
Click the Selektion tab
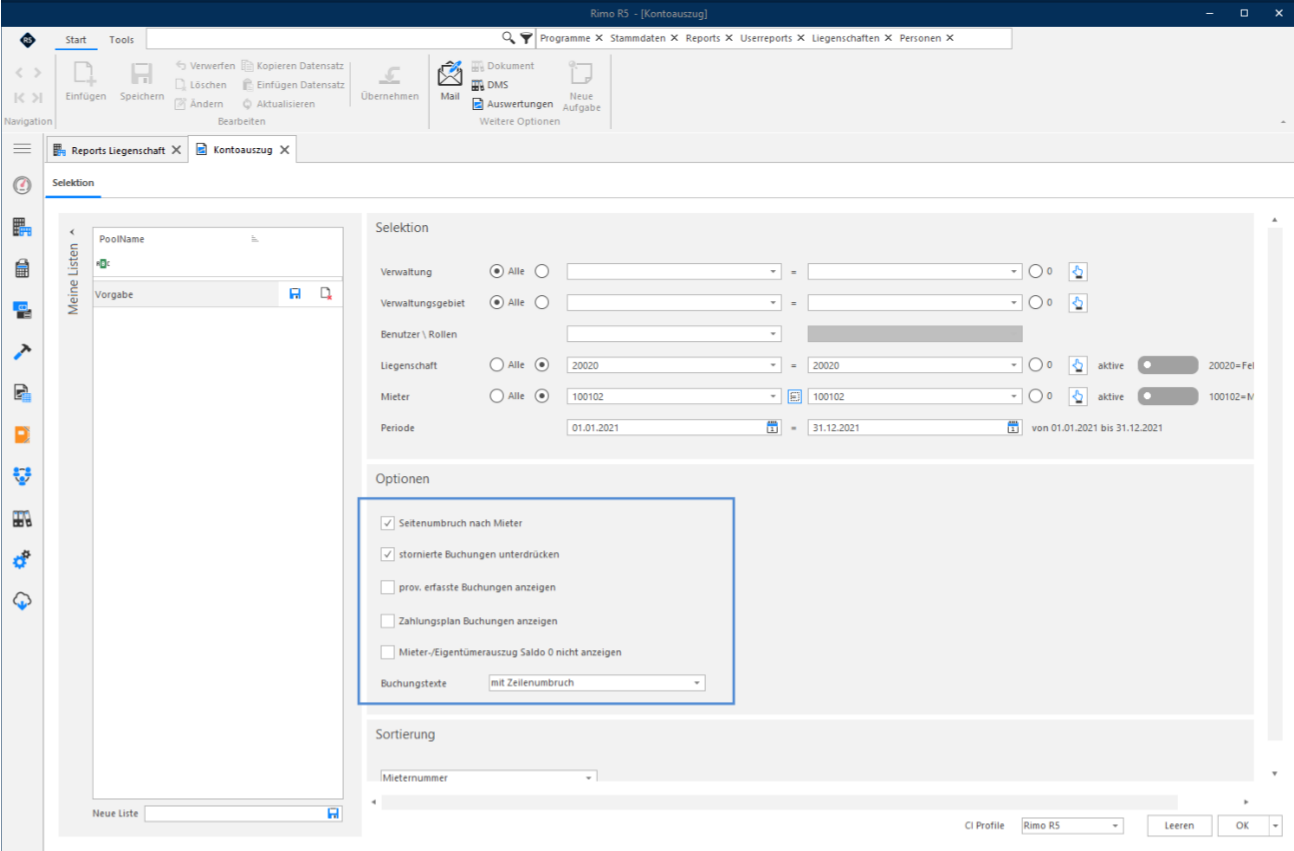(x=73, y=183)
